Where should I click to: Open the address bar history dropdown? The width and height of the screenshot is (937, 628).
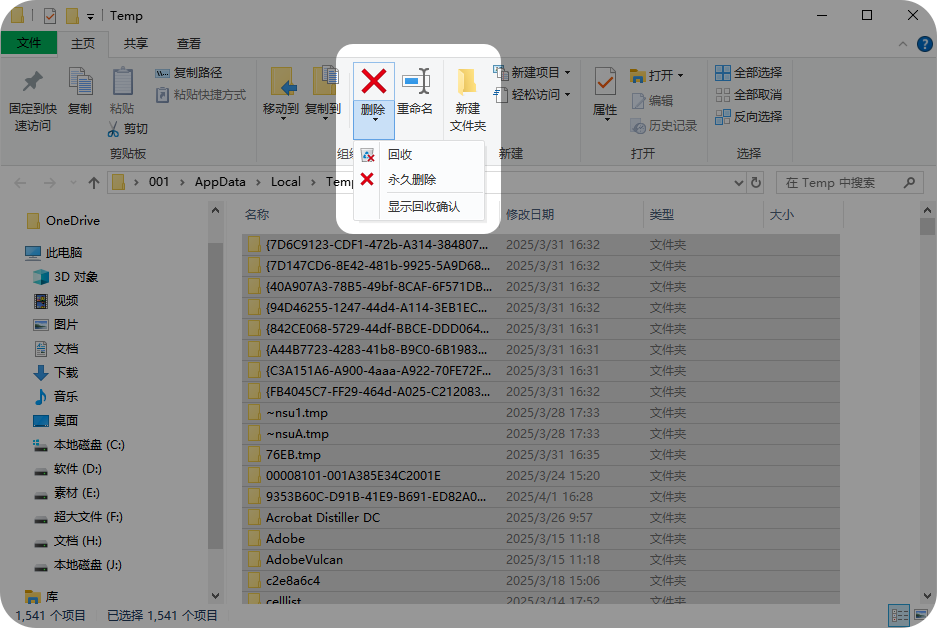click(x=739, y=182)
